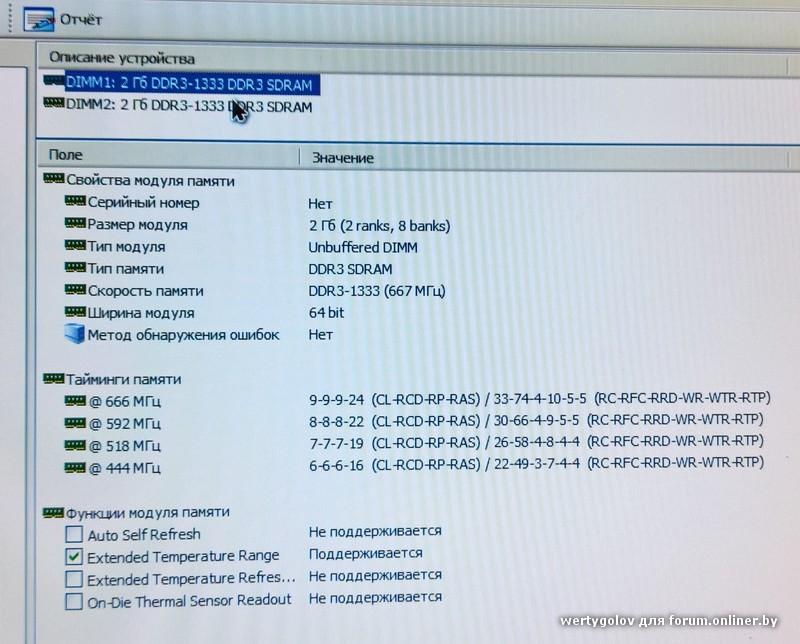Viewport: 800px width, 644px height.
Task: Click the DIMM1 memory module icon
Action: tap(54, 81)
